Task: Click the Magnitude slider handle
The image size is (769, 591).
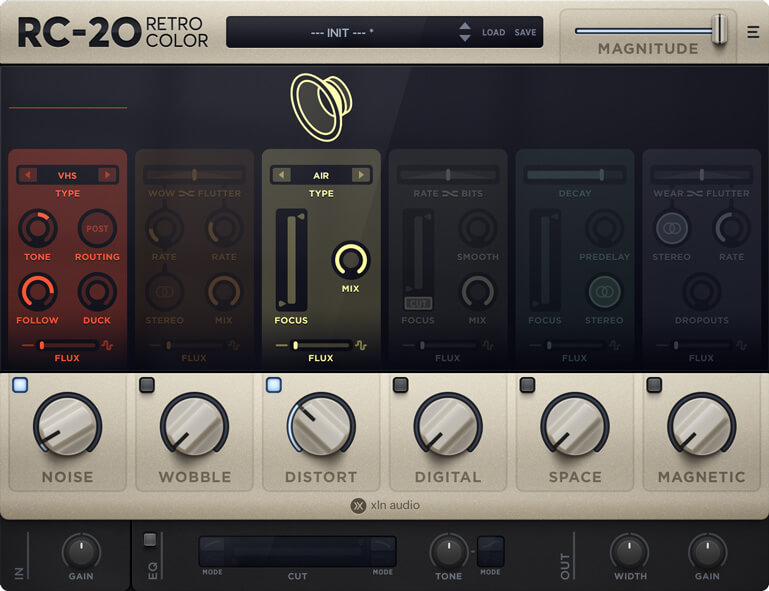Action: (719, 29)
